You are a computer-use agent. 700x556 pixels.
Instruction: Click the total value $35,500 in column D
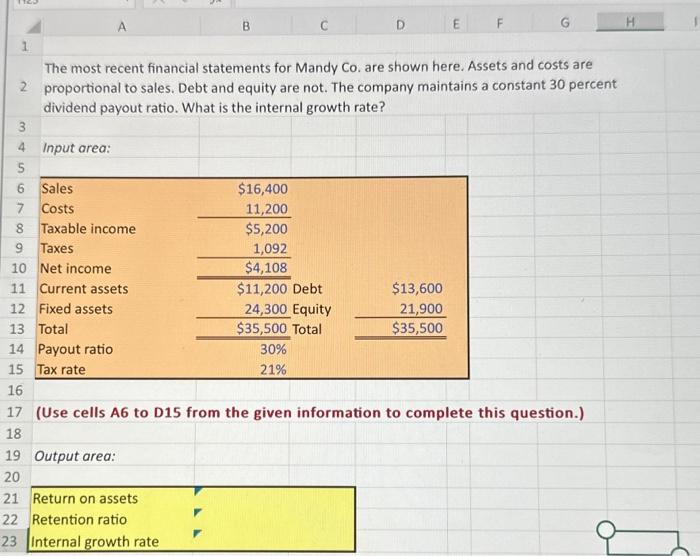pyautogui.click(x=417, y=328)
